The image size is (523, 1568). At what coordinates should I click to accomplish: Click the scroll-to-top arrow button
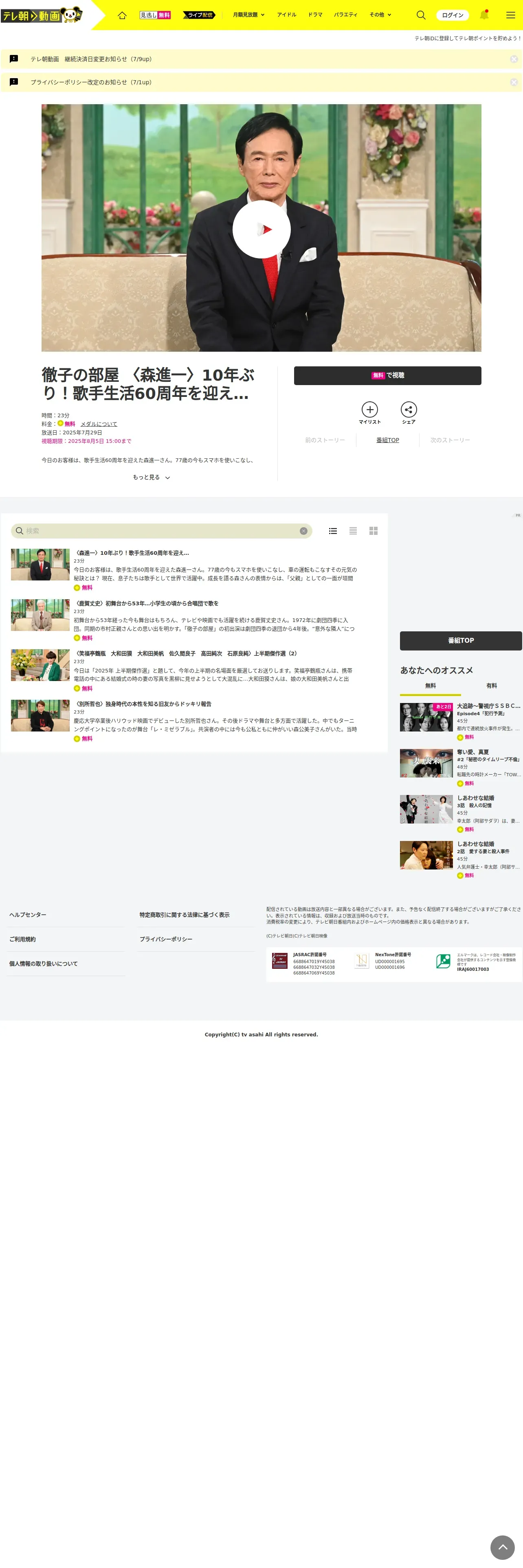click(x=502, y=1547)
